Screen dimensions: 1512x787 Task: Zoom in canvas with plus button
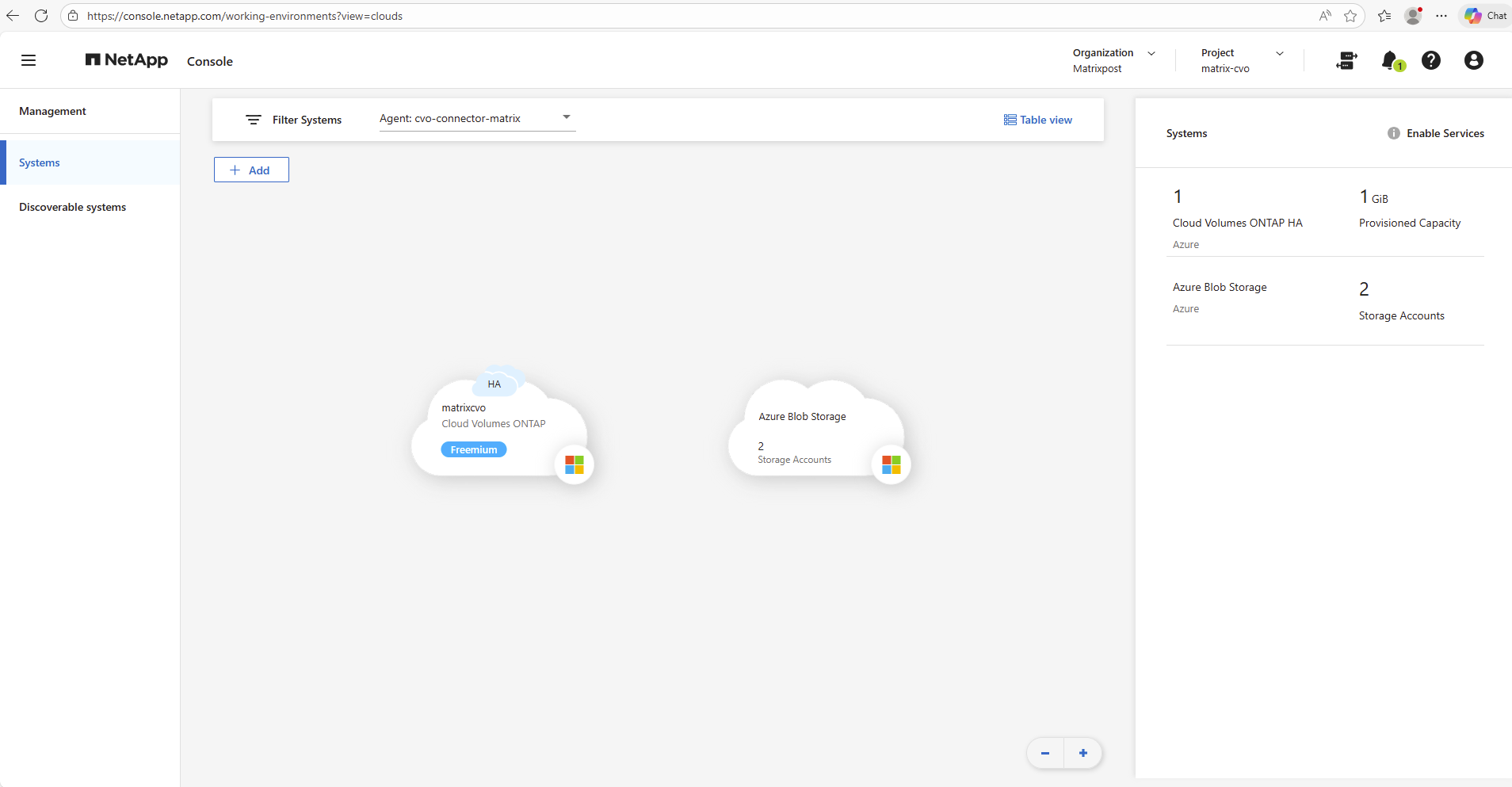(x=1083, y=753)
